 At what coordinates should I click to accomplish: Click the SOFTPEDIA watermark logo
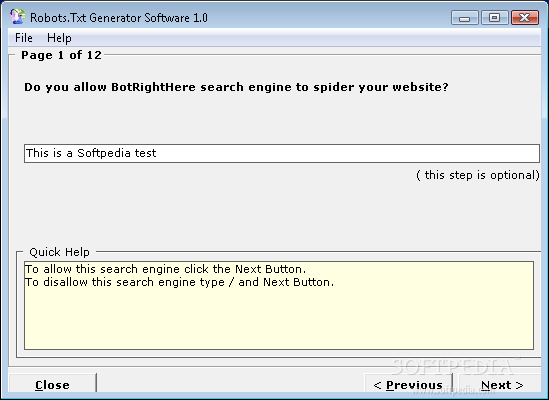[x=452, y=367]
